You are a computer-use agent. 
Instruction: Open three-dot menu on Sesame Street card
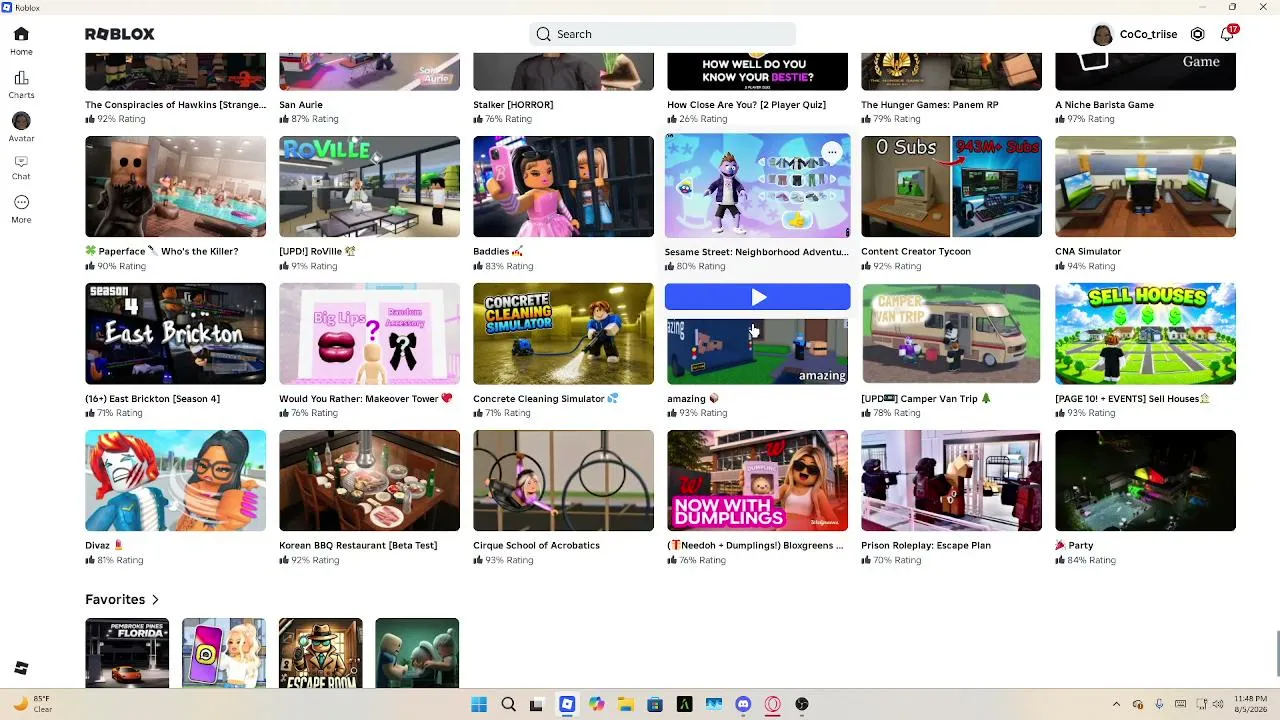click(x=832, y=152)
